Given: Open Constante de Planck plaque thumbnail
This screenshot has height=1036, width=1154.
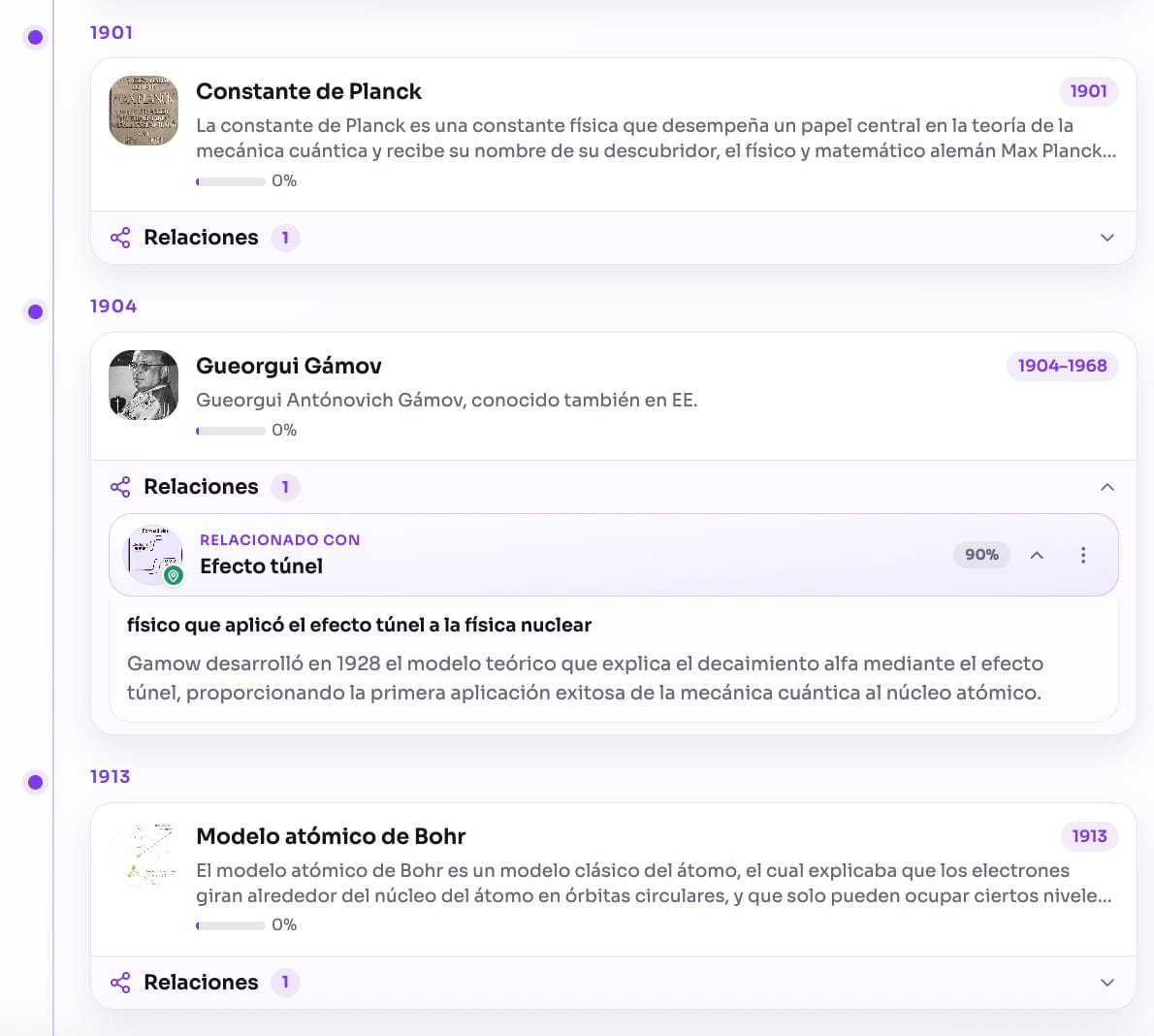Looking at the screenshot, I should point(144,111).
